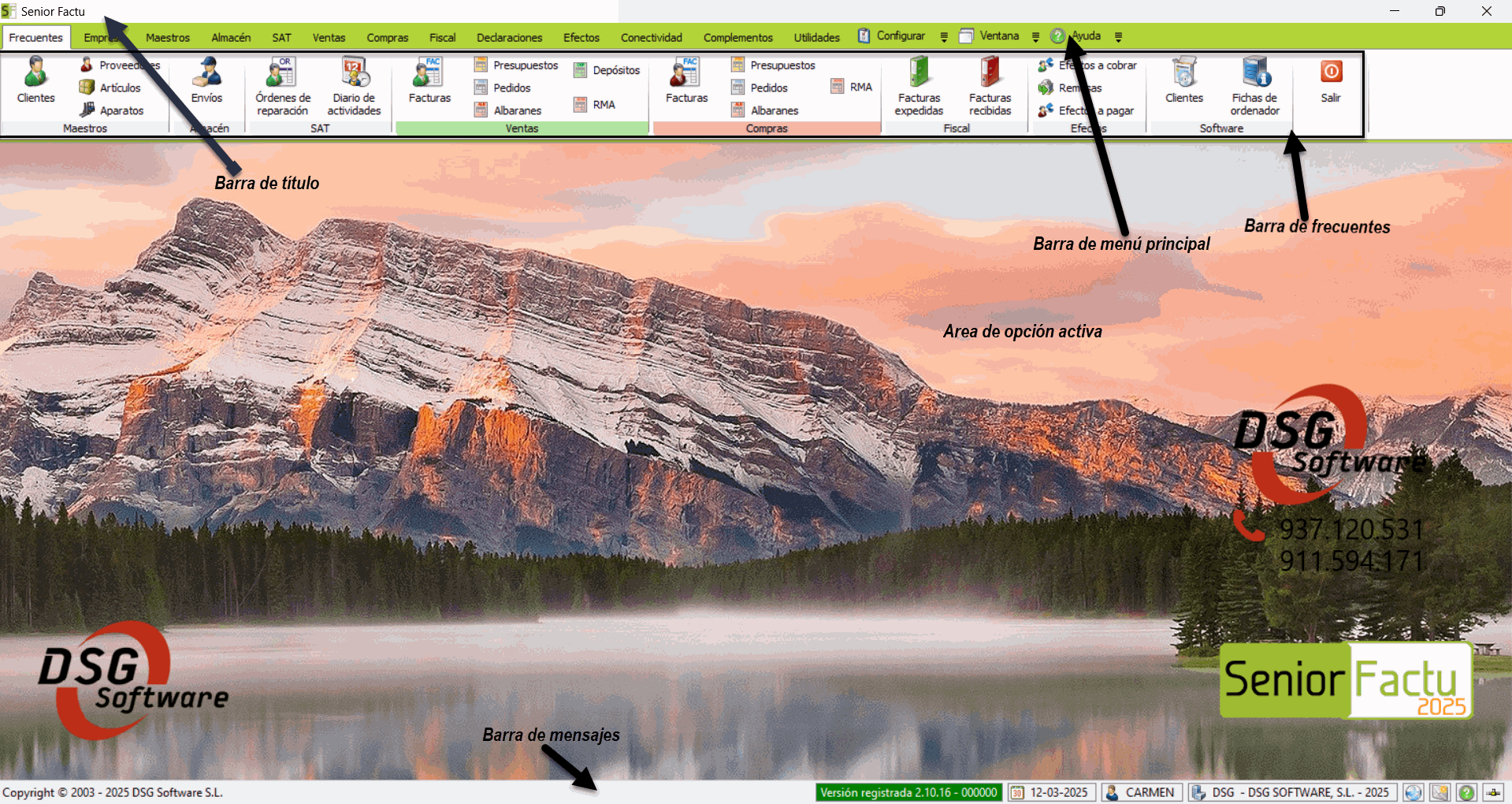
Task: Click the mail icon in the status bar
Action: click(x=1440, y=792)
